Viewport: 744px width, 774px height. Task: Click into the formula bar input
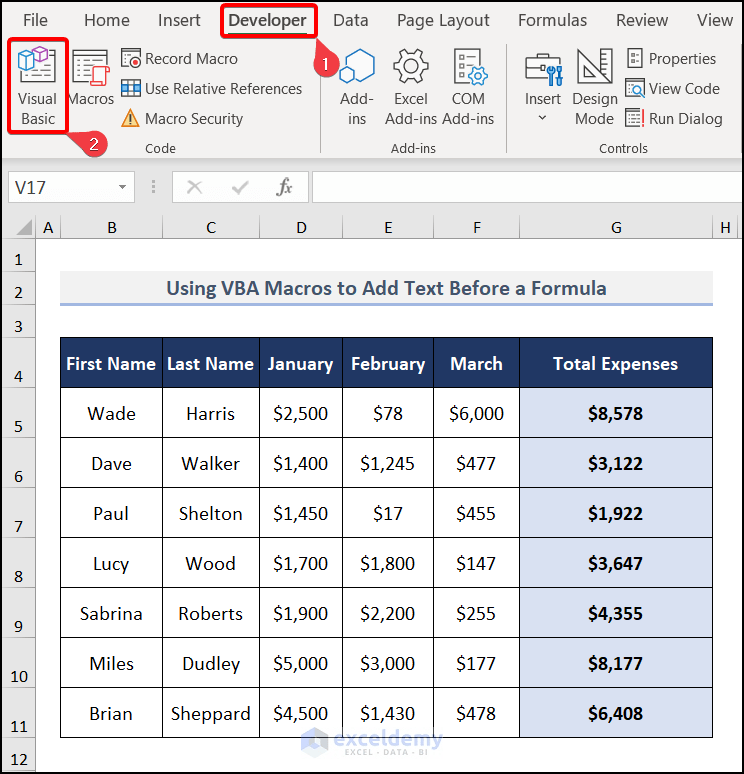coord(527,187)
